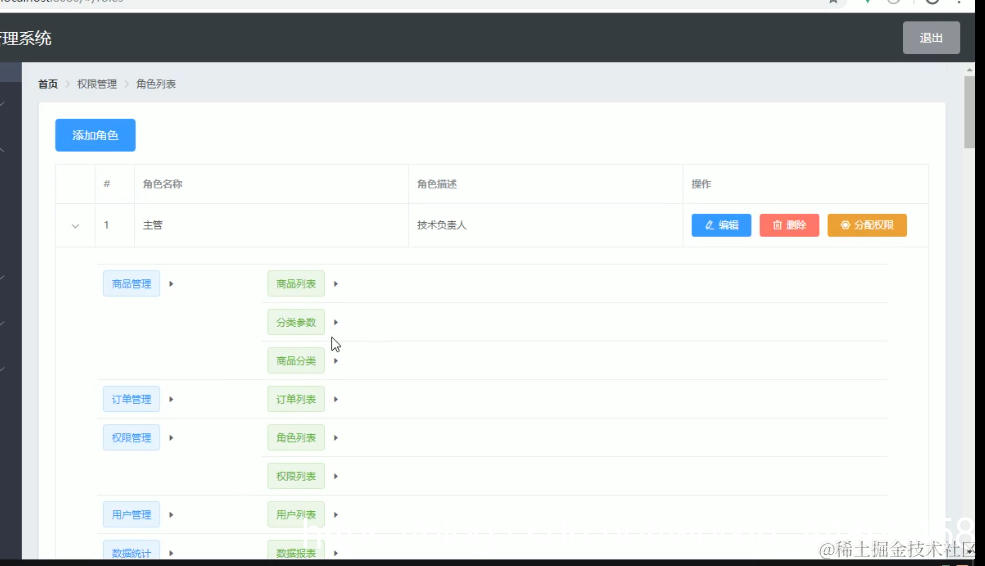Viewport: 985px width, 566px height.
Task: Click the 分类参数 permission tag
Action: 296,322
